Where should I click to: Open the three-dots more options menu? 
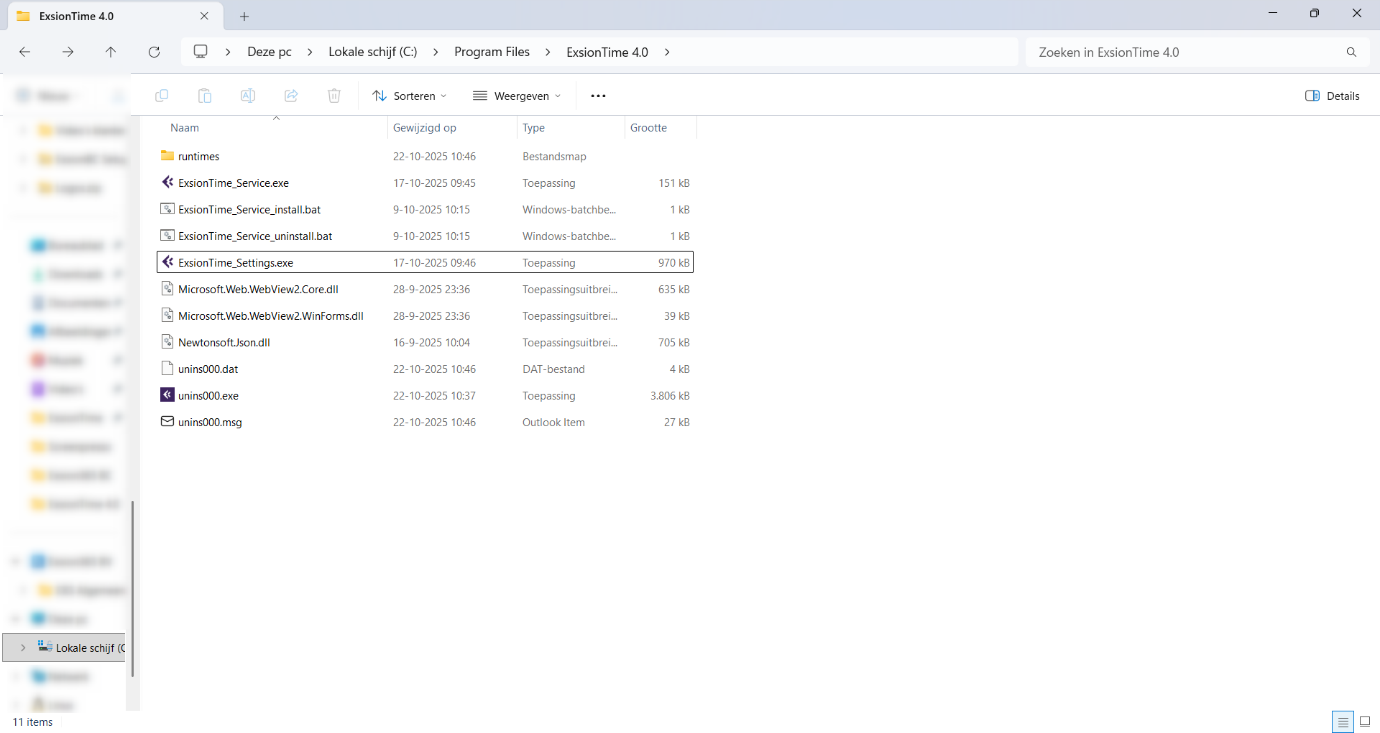coord(598,96)
